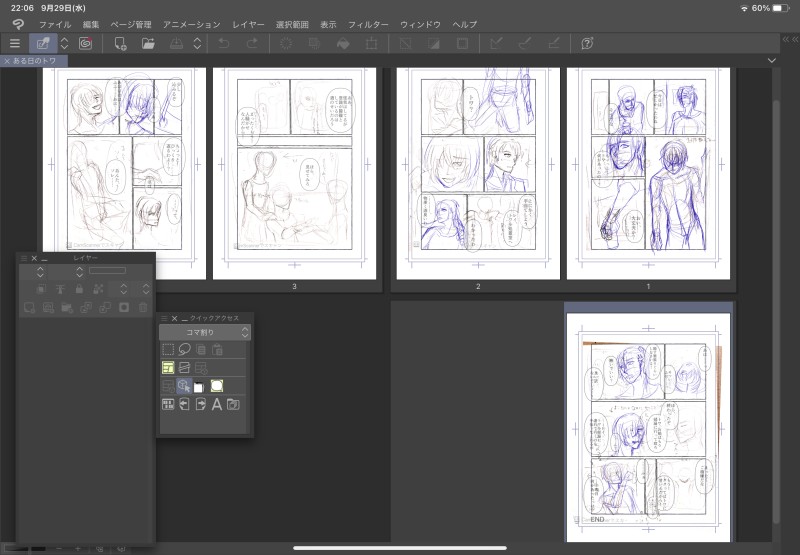Go to previous page icon in Quick Access
The height and width of the screenshot is (555, 800).
tap(184, 405)
